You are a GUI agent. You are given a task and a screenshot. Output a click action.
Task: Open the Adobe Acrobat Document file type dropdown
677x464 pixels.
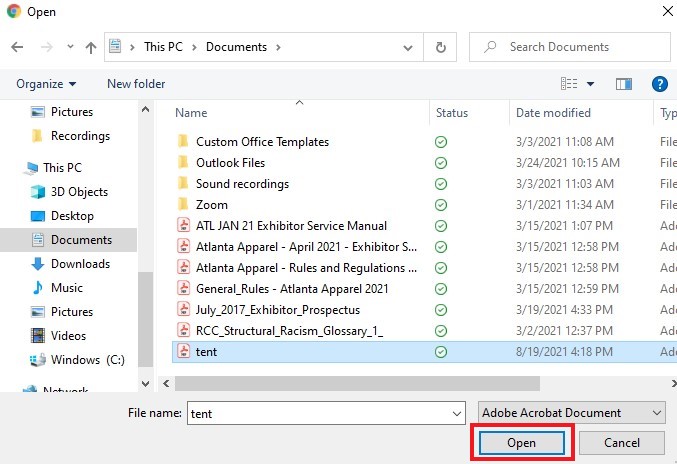572,413
